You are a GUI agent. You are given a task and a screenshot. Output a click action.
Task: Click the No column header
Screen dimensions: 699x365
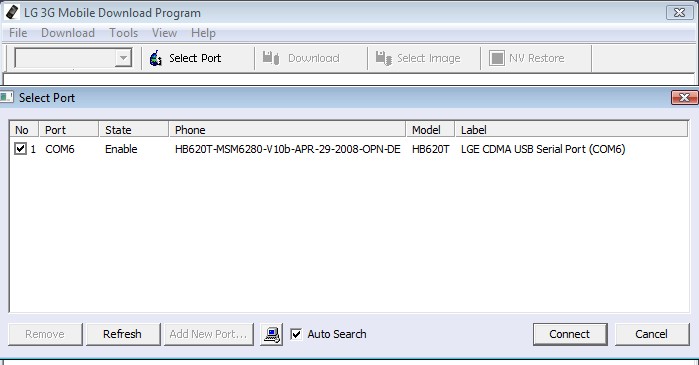point(24,130)
